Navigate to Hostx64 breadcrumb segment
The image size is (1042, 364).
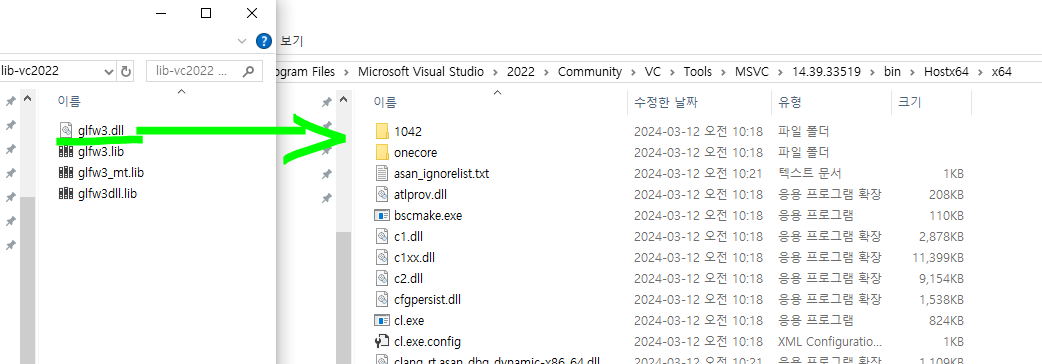(x=946, y=72)
